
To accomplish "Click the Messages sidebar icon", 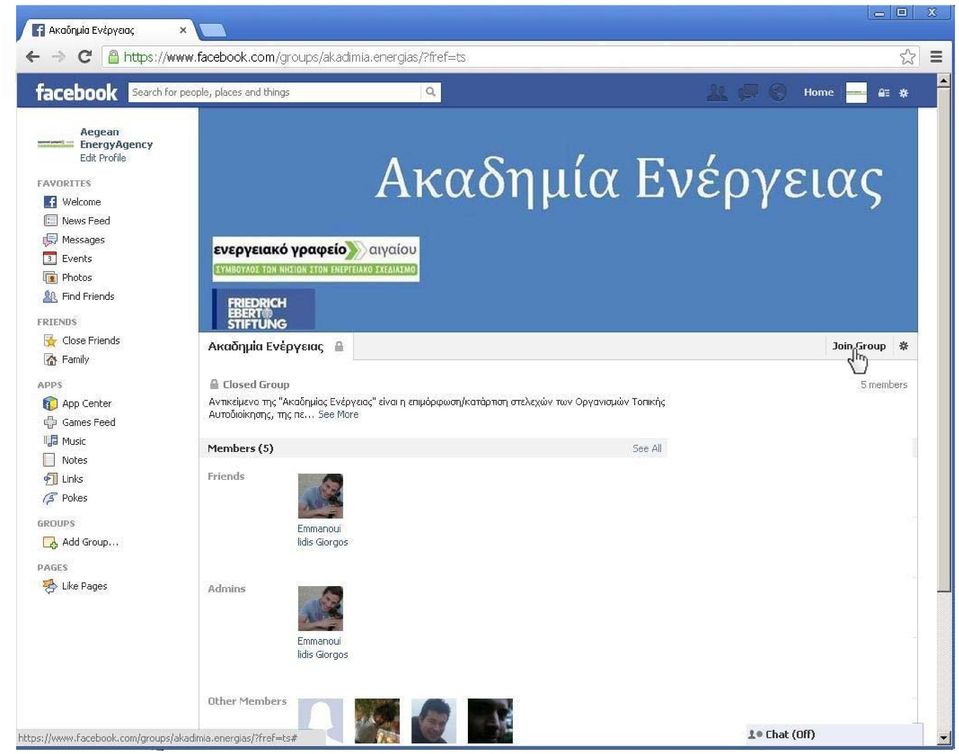I will tap(50, 240).
